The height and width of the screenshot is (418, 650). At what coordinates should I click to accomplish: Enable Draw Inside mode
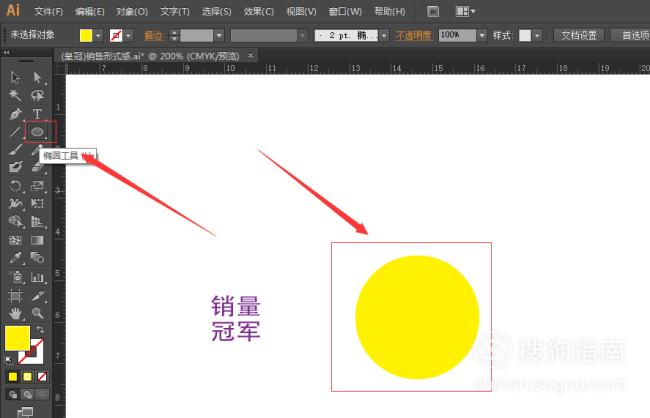coord(42,394)
